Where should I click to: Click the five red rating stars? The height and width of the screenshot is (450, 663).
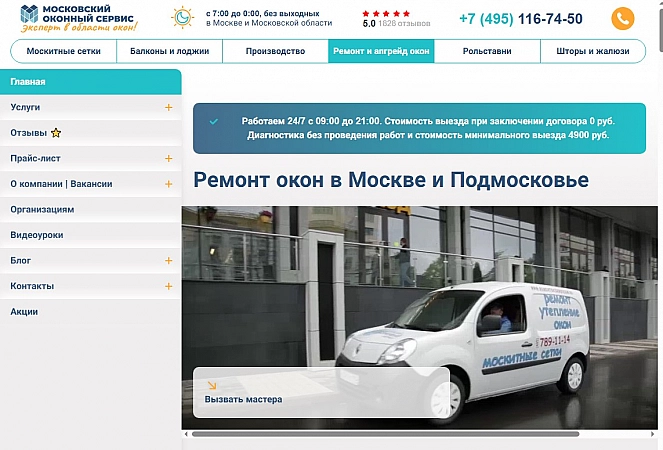point(386,14)
